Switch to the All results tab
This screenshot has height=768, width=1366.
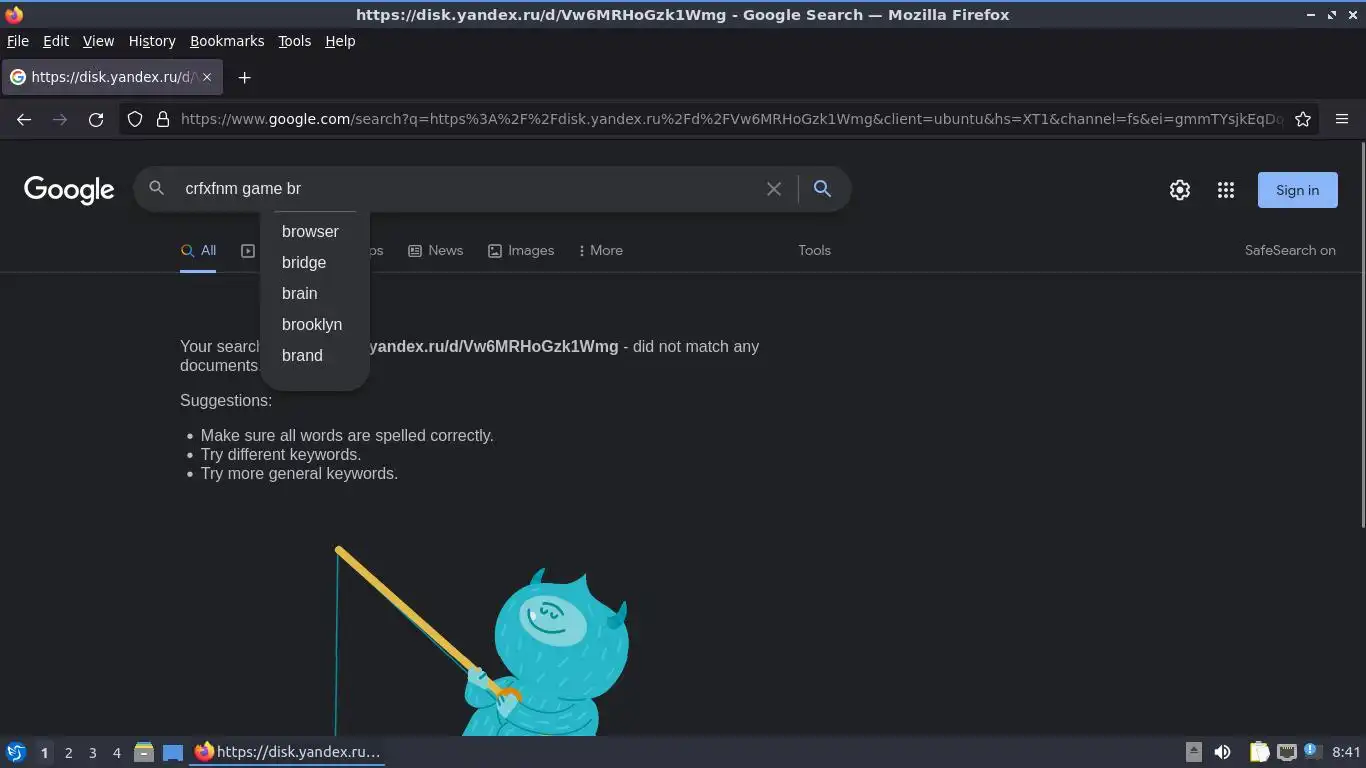click(x=198, y=251)
